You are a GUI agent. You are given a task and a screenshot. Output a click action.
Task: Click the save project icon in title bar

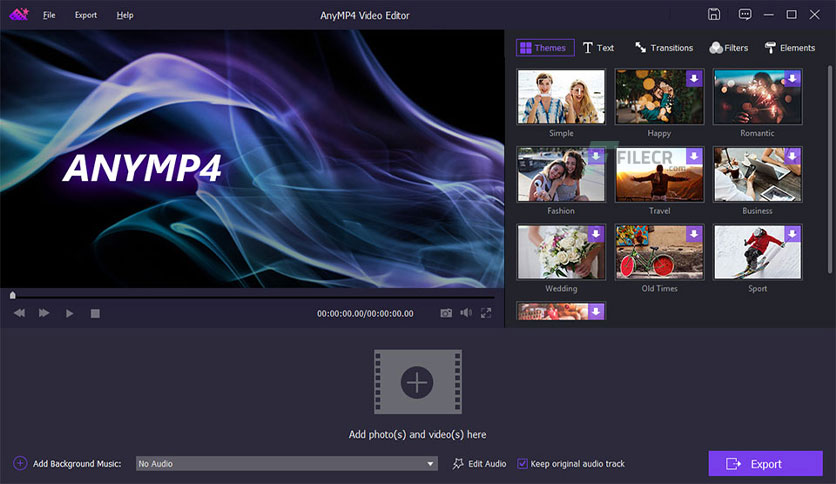(x=713, y=14)
